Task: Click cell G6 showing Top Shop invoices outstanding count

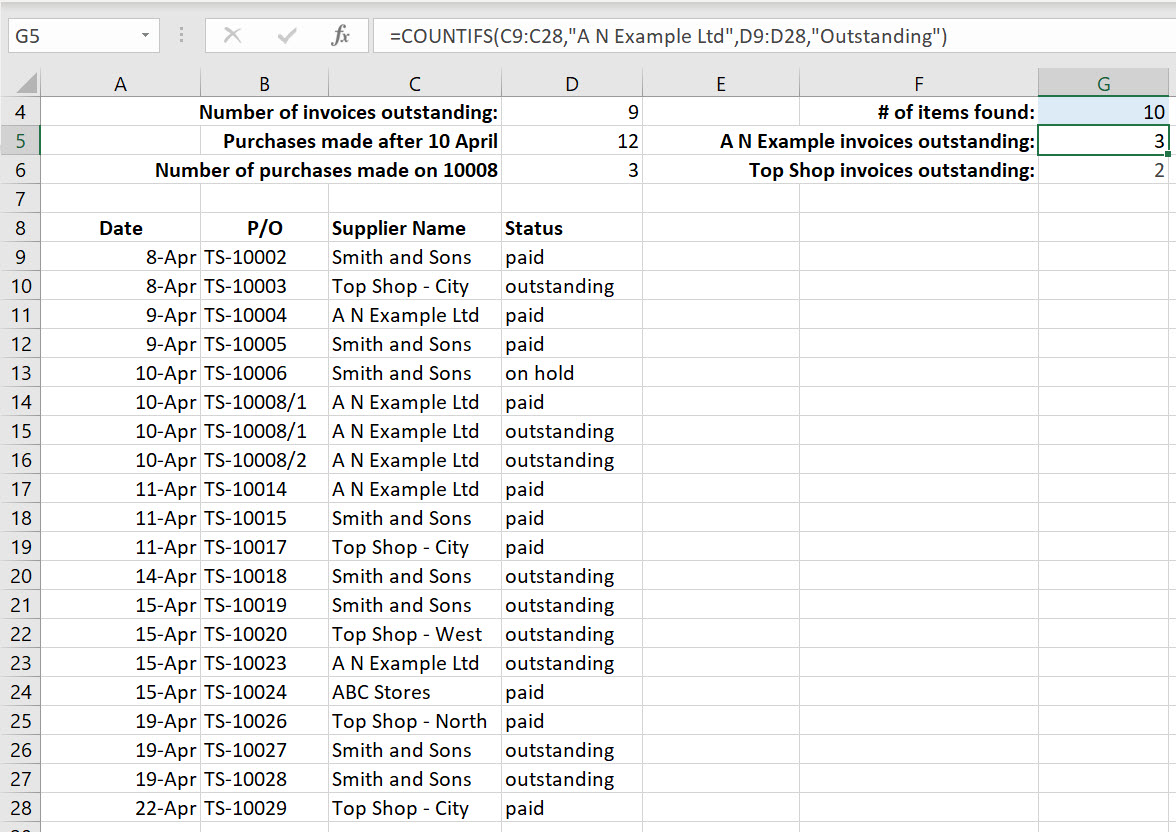Action: [x=1103, y=170]
